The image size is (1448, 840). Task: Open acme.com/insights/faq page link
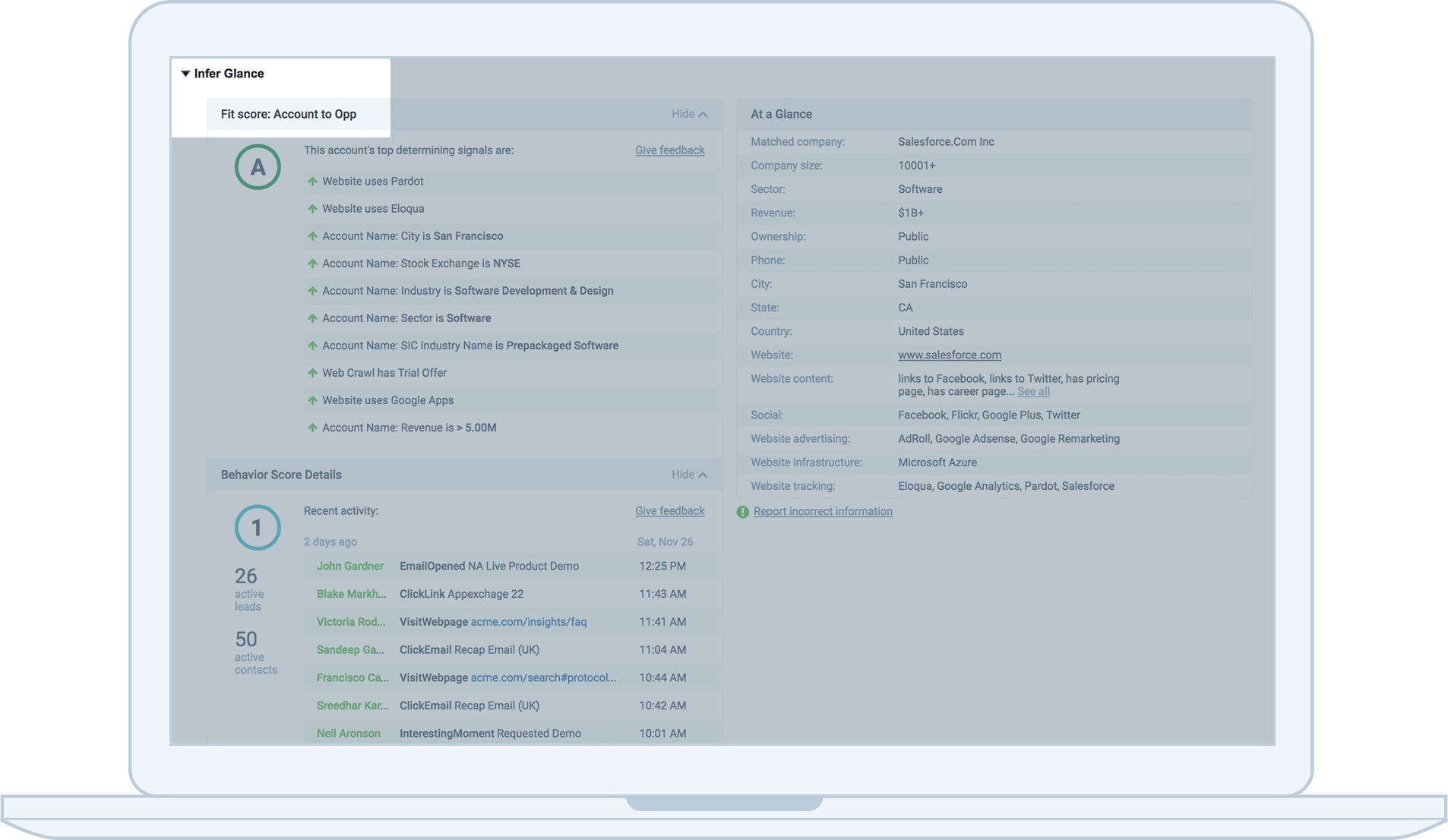tap(529, 622)
